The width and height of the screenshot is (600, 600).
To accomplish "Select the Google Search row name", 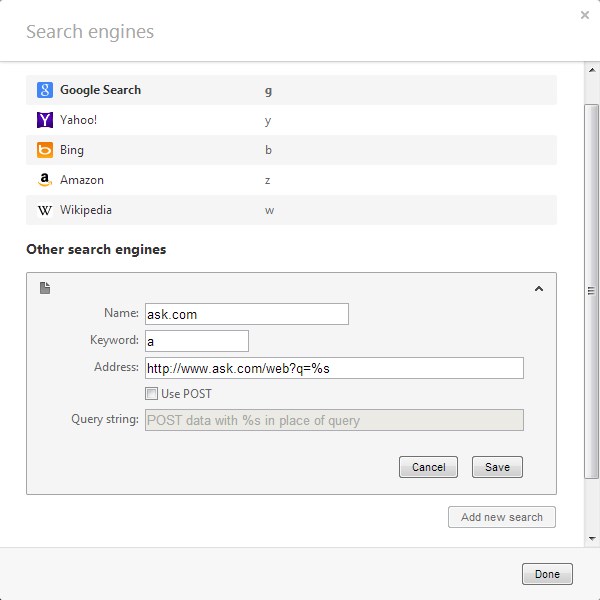I will click(x=101, y=90).
